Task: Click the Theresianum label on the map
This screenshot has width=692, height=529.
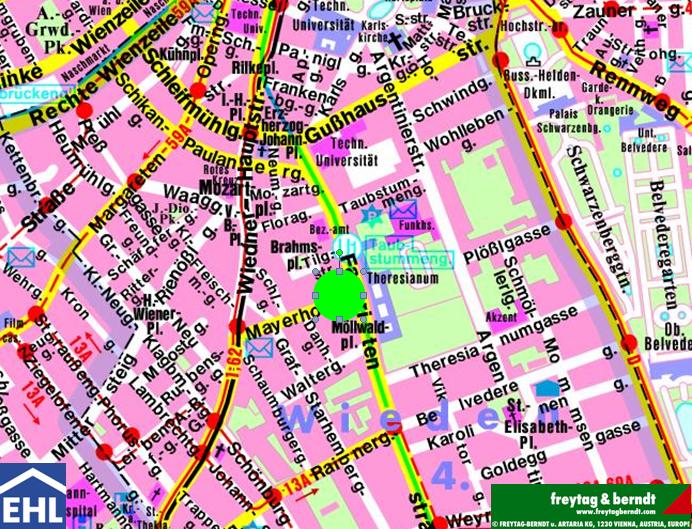Action: click(x=404, y=282)
